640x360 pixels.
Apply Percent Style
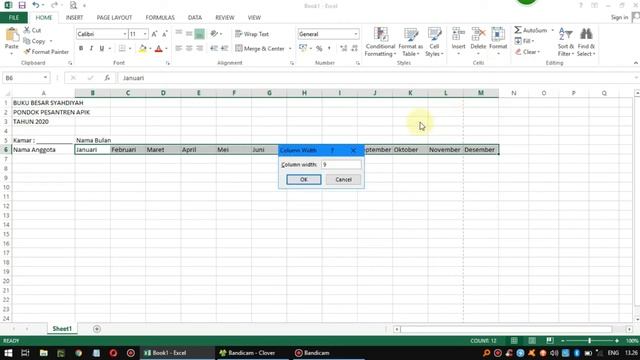[x=319, y=49]
